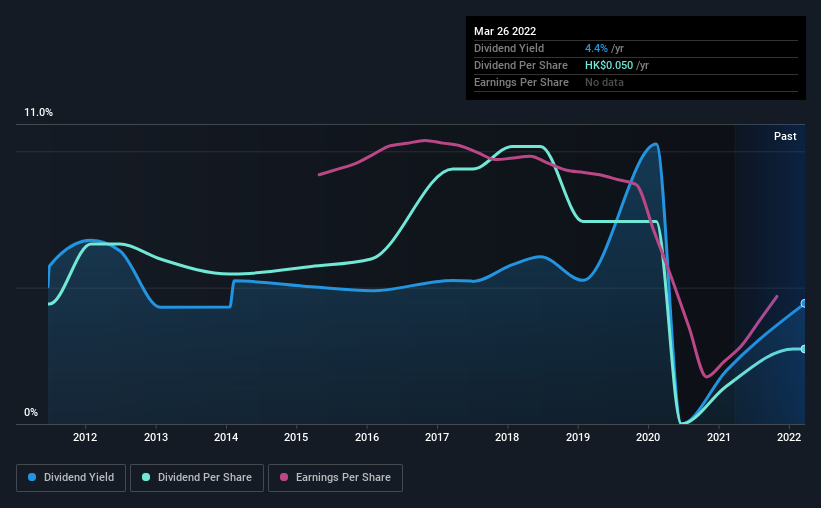Viewport: 821px width, 508px height.
Task: Click the 4.4% dividend yield value
Action: coord(596,48)
